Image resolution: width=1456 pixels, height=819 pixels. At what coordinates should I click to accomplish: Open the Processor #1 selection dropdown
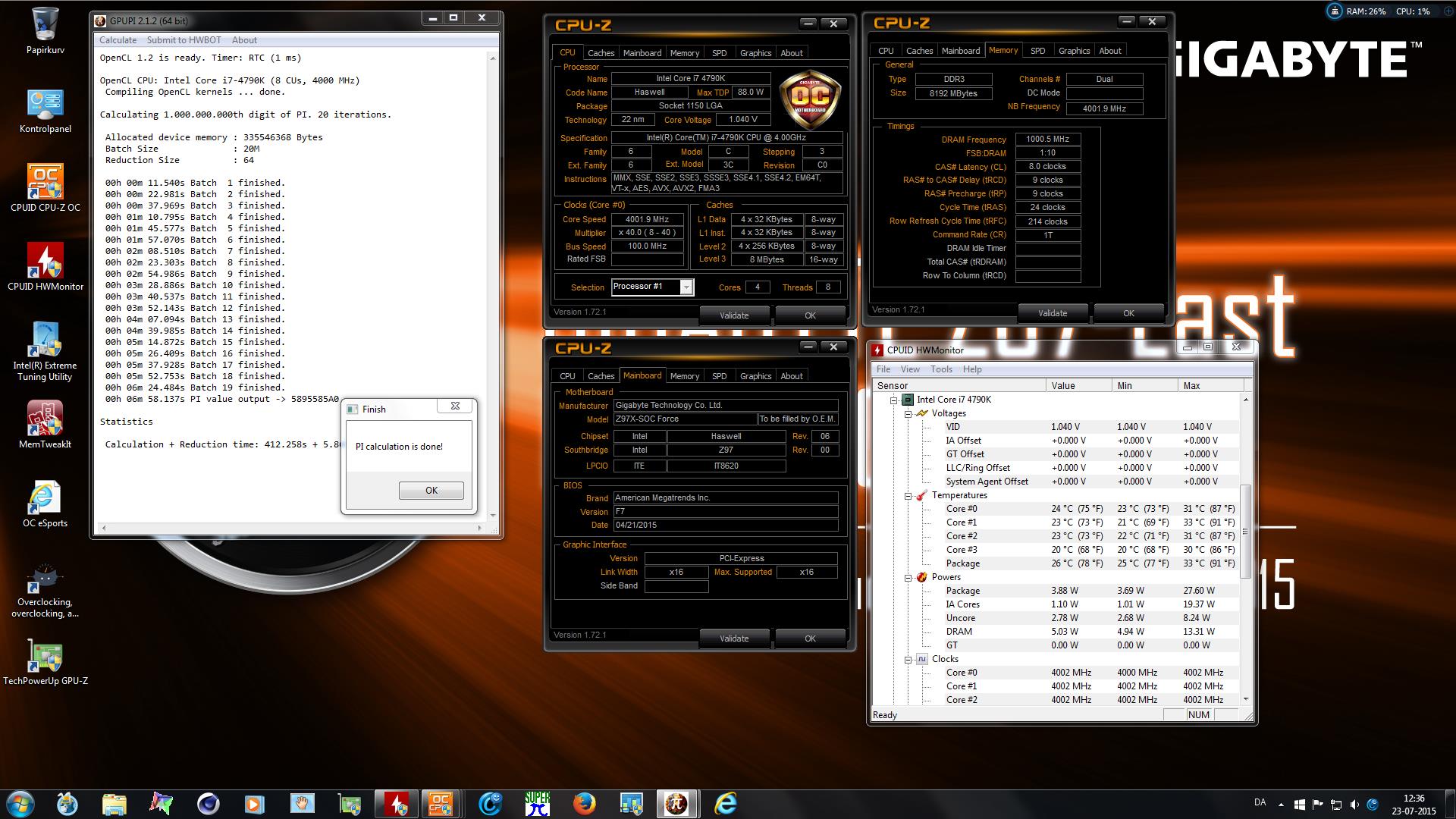click(686, 287)
